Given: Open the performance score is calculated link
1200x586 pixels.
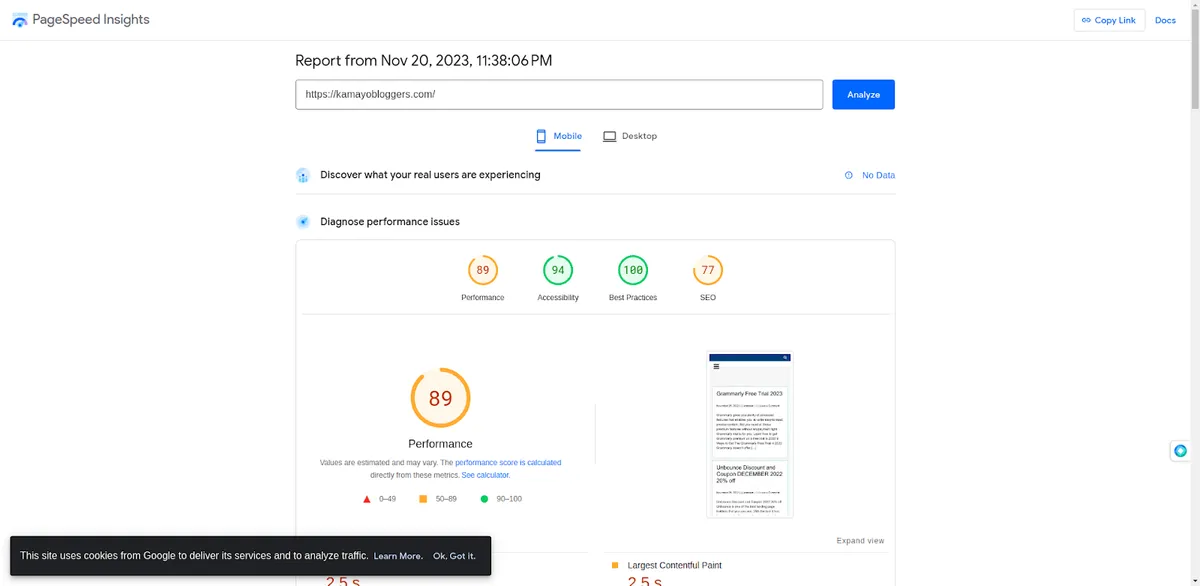Looking at the screenshot, I should click(508, 463).
